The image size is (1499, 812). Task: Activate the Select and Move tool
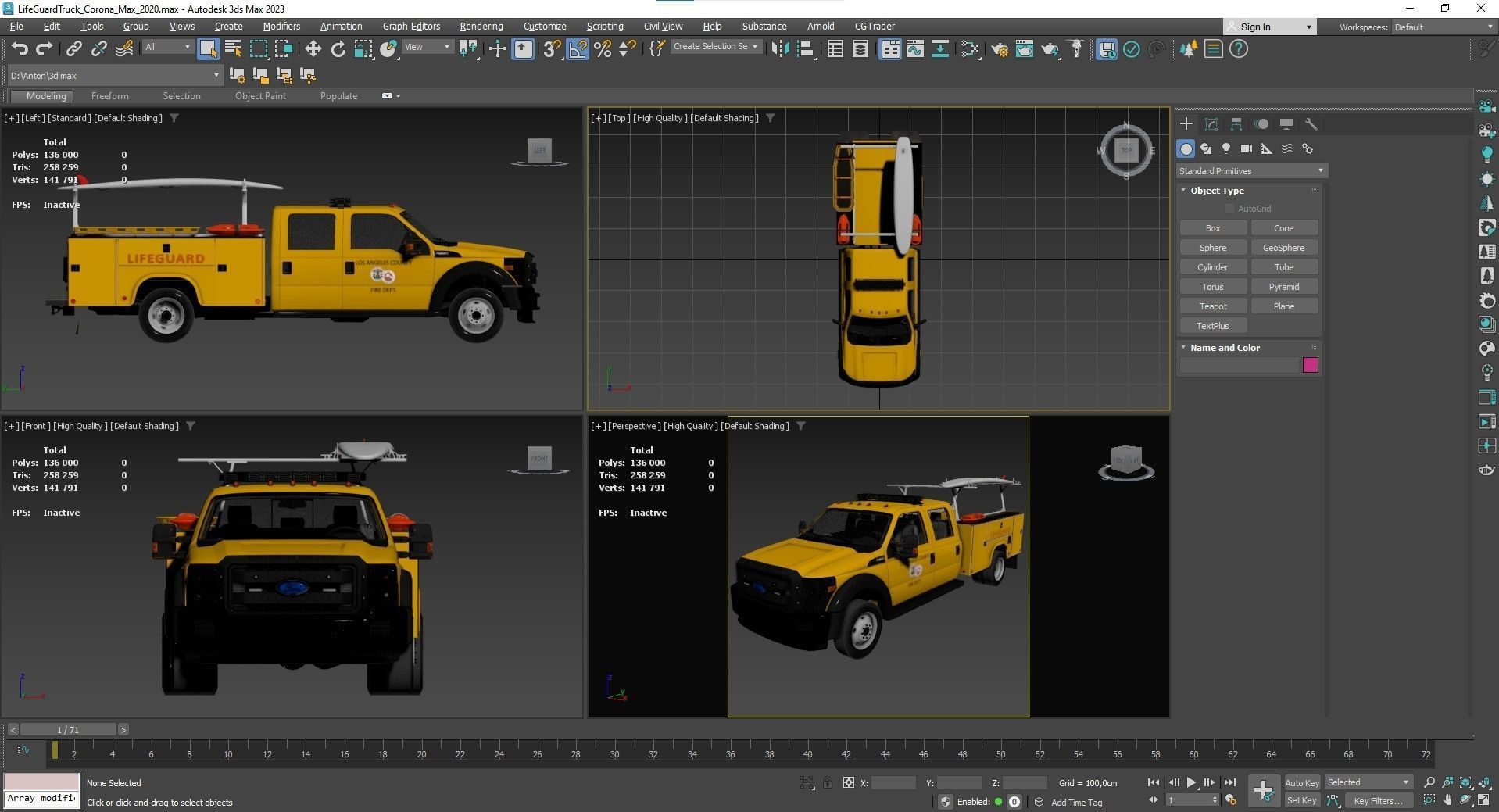tap(313, 49)
